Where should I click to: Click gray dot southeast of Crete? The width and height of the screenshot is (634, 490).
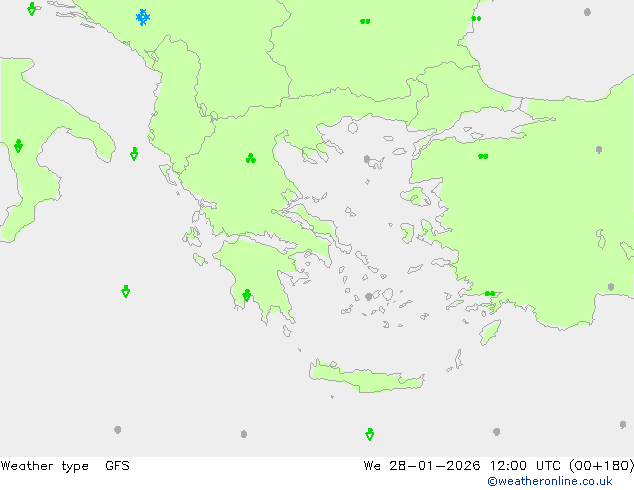[497, 432]
